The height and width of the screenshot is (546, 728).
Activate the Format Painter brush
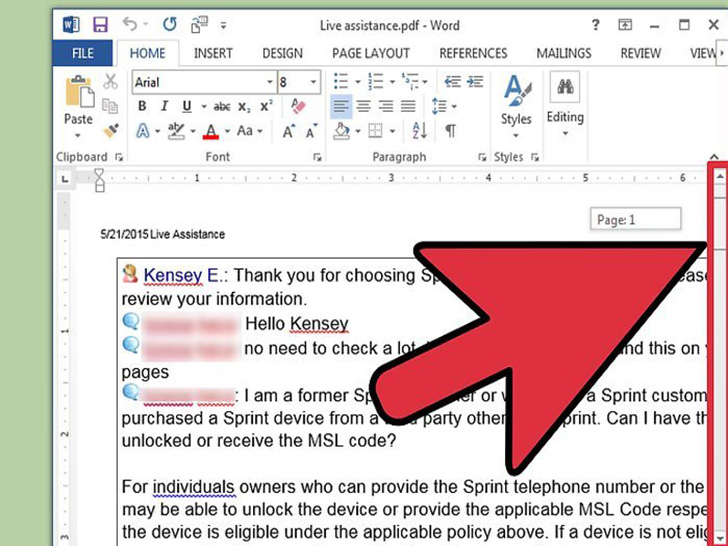point(111,130)
